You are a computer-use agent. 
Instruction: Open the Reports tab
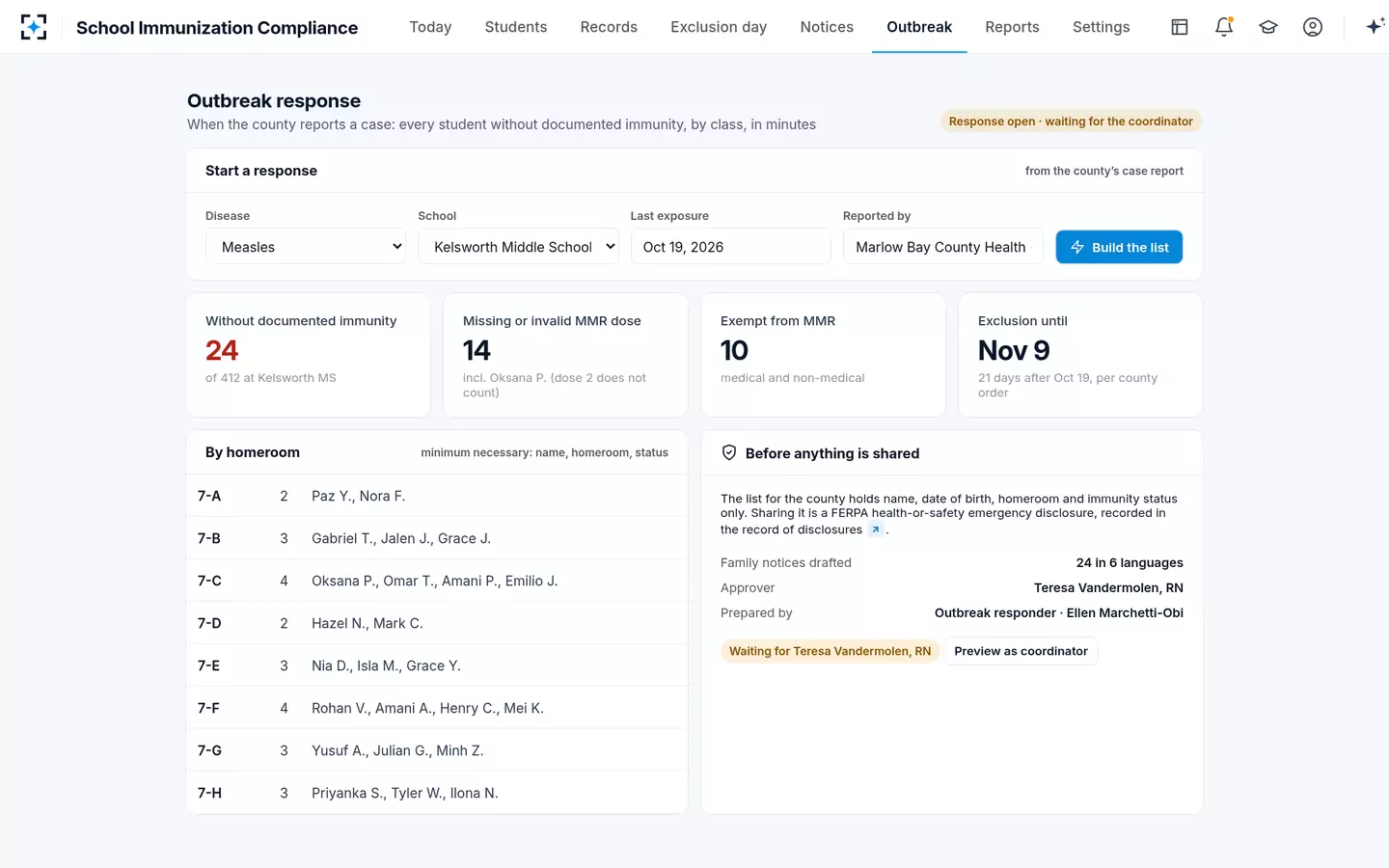coord(1012,27)
